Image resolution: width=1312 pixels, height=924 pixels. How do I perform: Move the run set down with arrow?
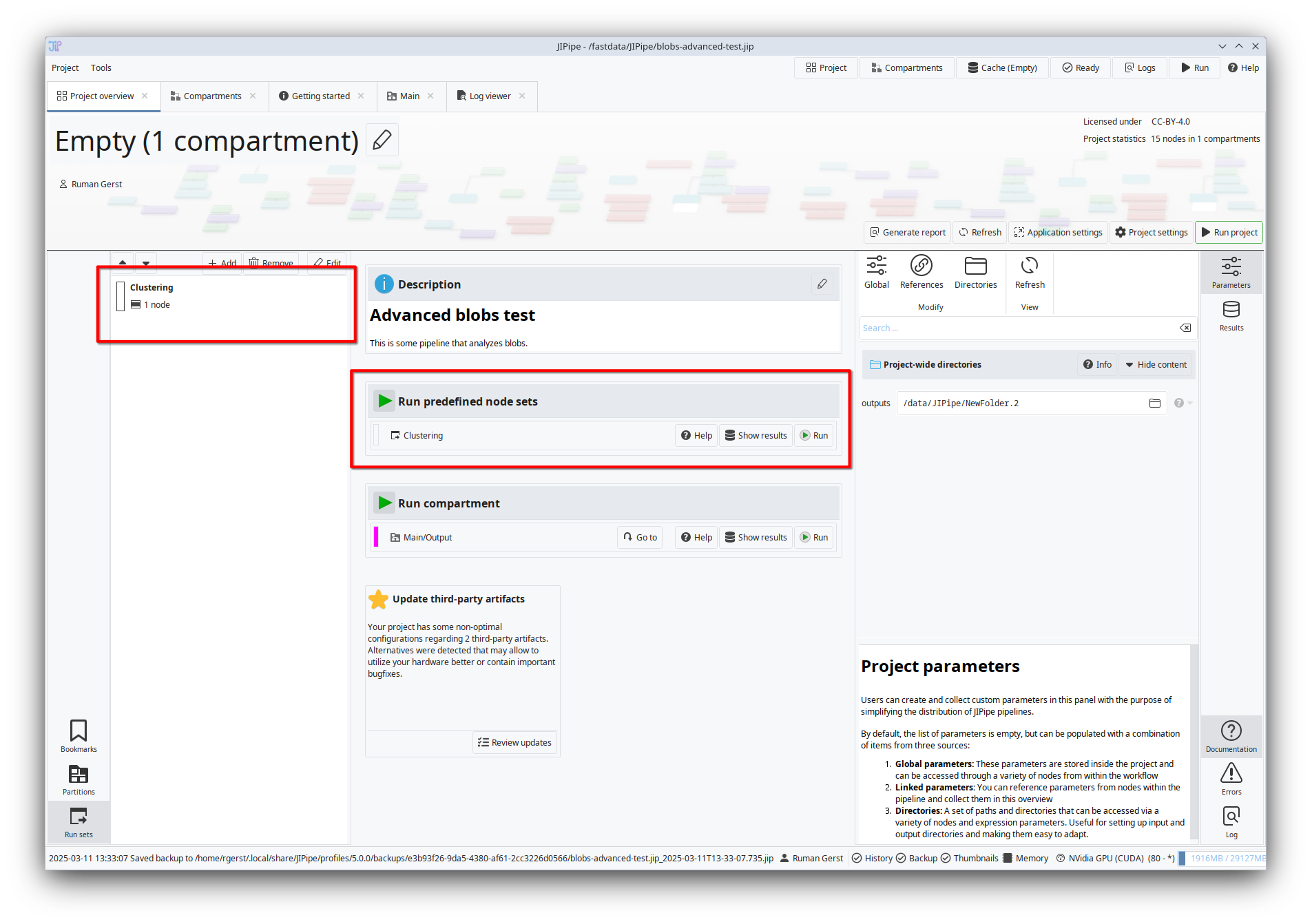click(146, 262)
